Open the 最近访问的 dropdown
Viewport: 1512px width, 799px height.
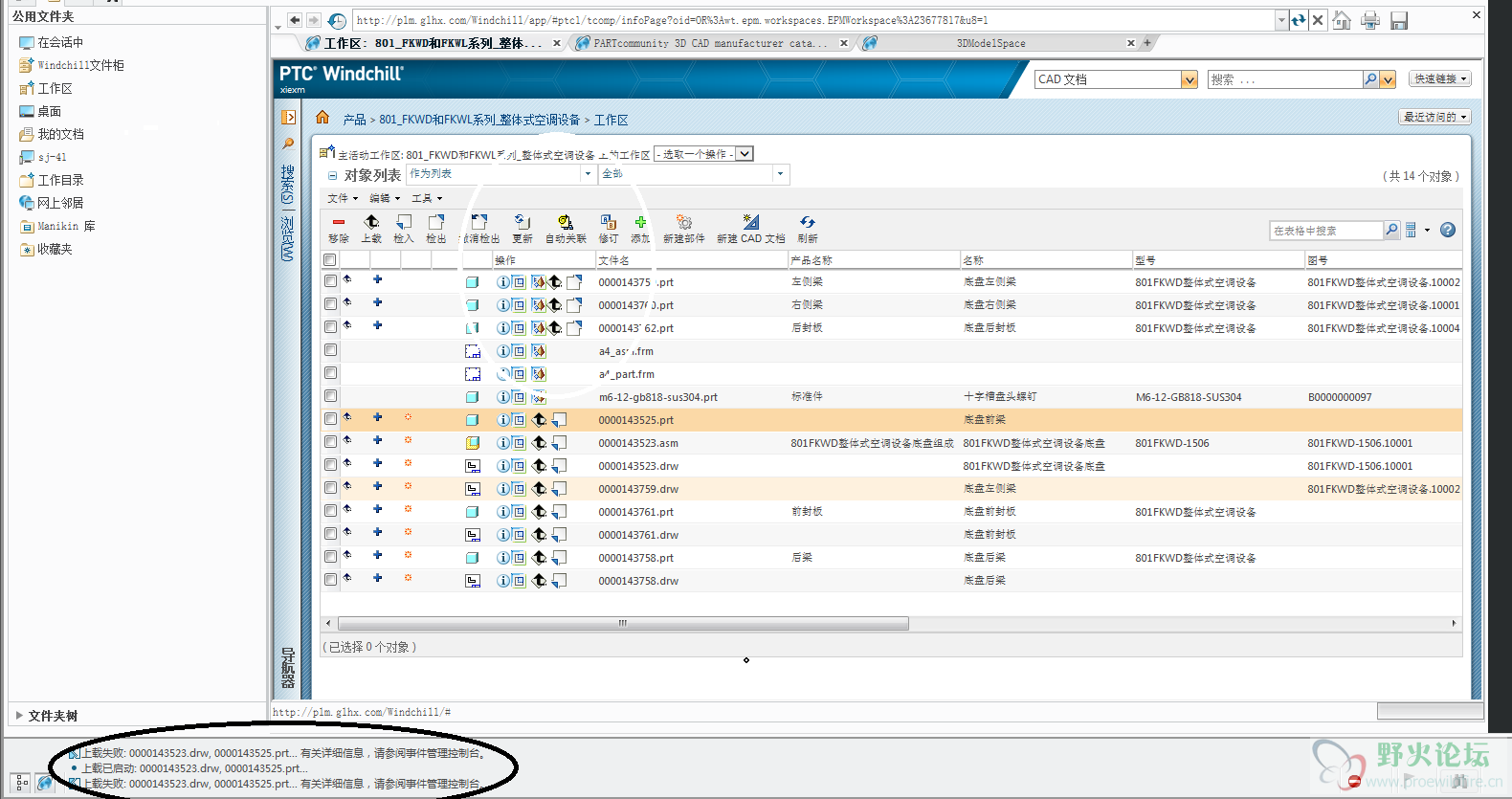pos(1434,117)
